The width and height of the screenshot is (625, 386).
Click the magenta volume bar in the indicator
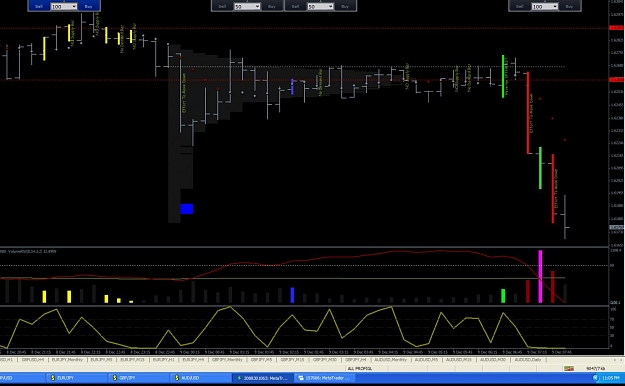[540, 276]
